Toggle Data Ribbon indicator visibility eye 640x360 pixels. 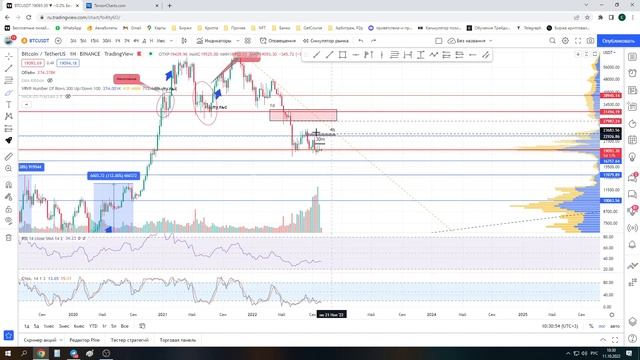click(x=50, y=80)
